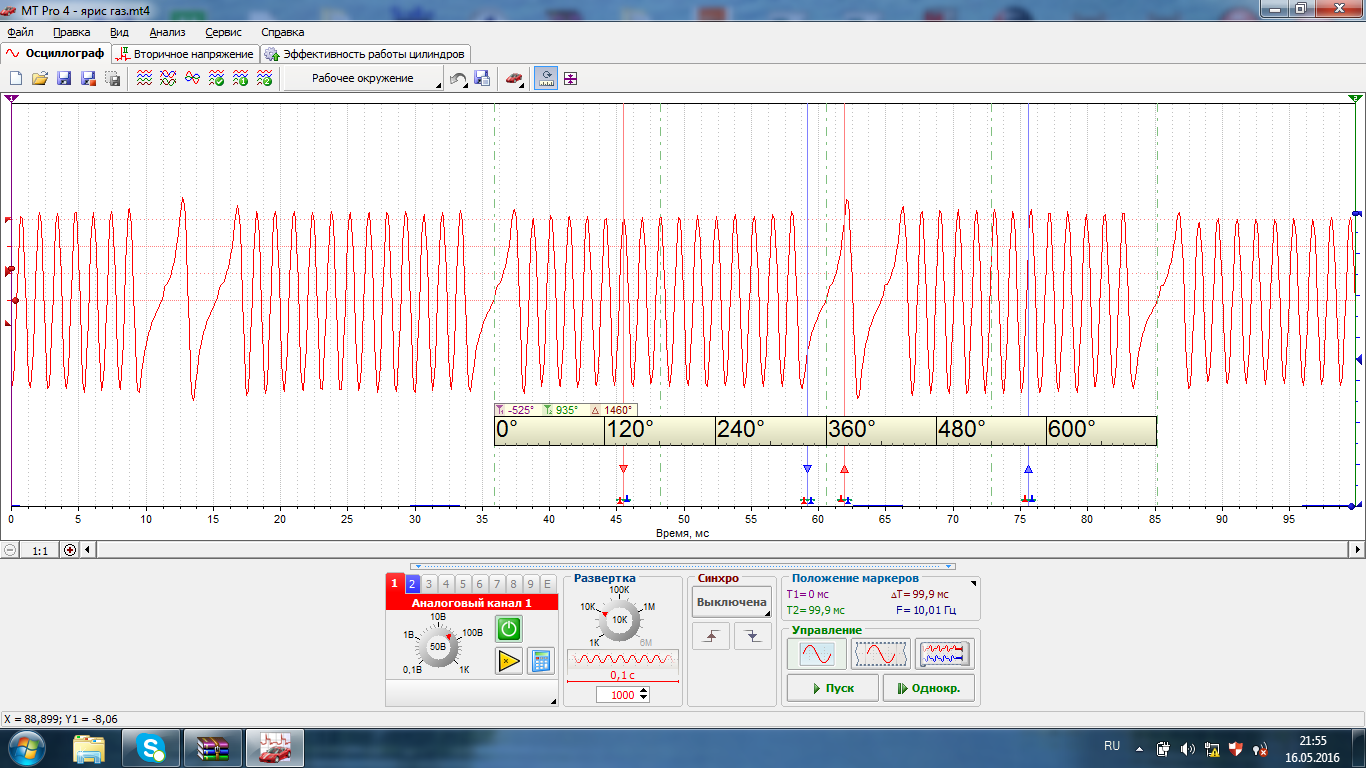Open the Анализ menu
This screenshot has height=768, width=1366.
click(x=167, y=32)
